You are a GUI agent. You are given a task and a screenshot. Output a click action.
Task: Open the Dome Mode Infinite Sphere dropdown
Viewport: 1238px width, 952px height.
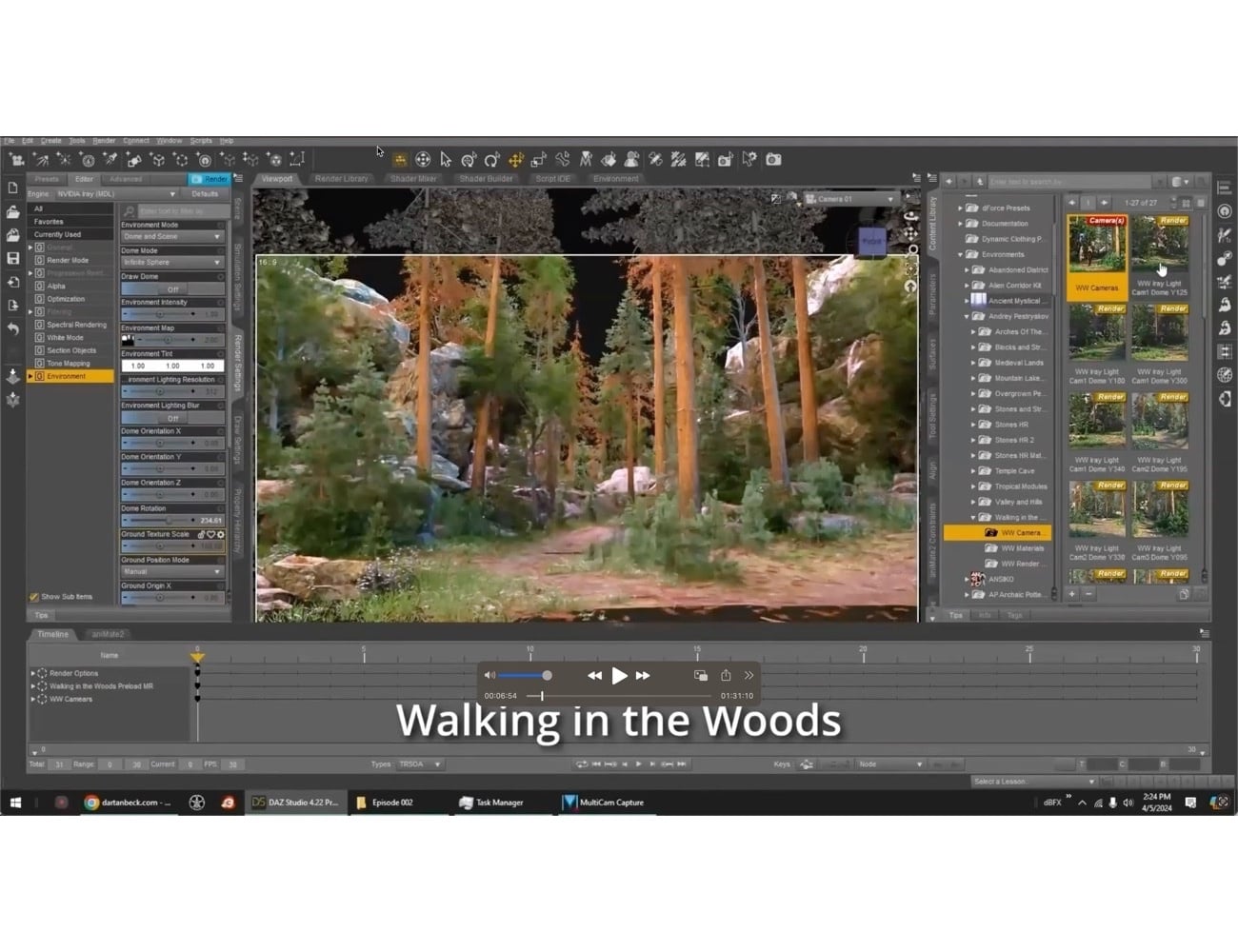coord(171,262)
